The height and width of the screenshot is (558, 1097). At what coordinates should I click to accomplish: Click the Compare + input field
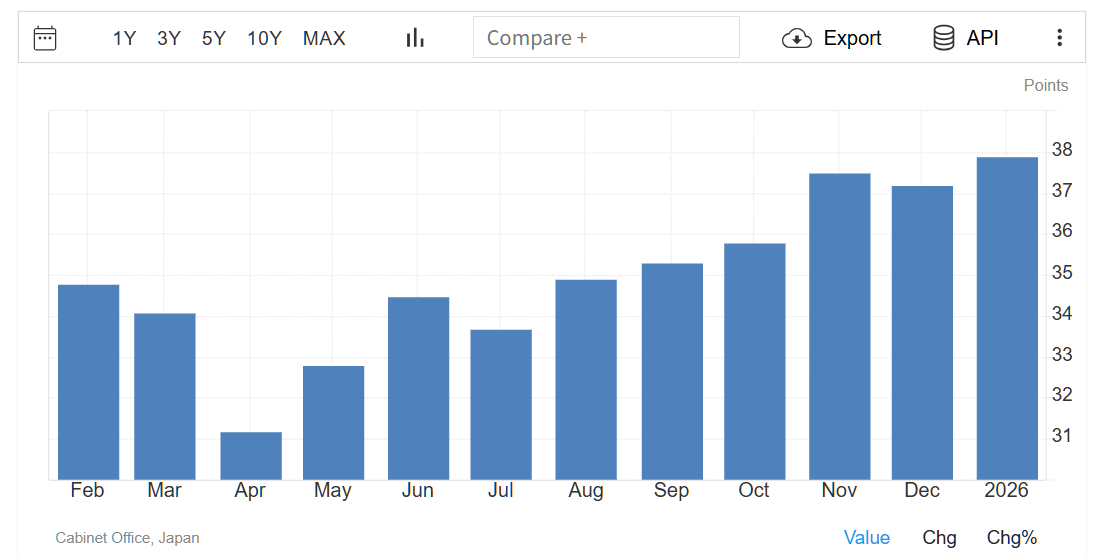pos(606,38)
